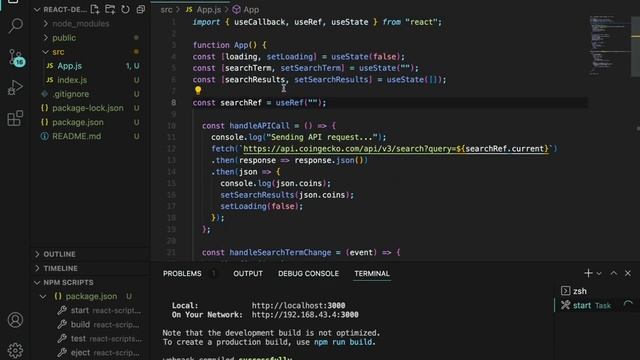Create a new folder in explorer
The width and height of the screenshot is (640, 360).
click(110, 9)
